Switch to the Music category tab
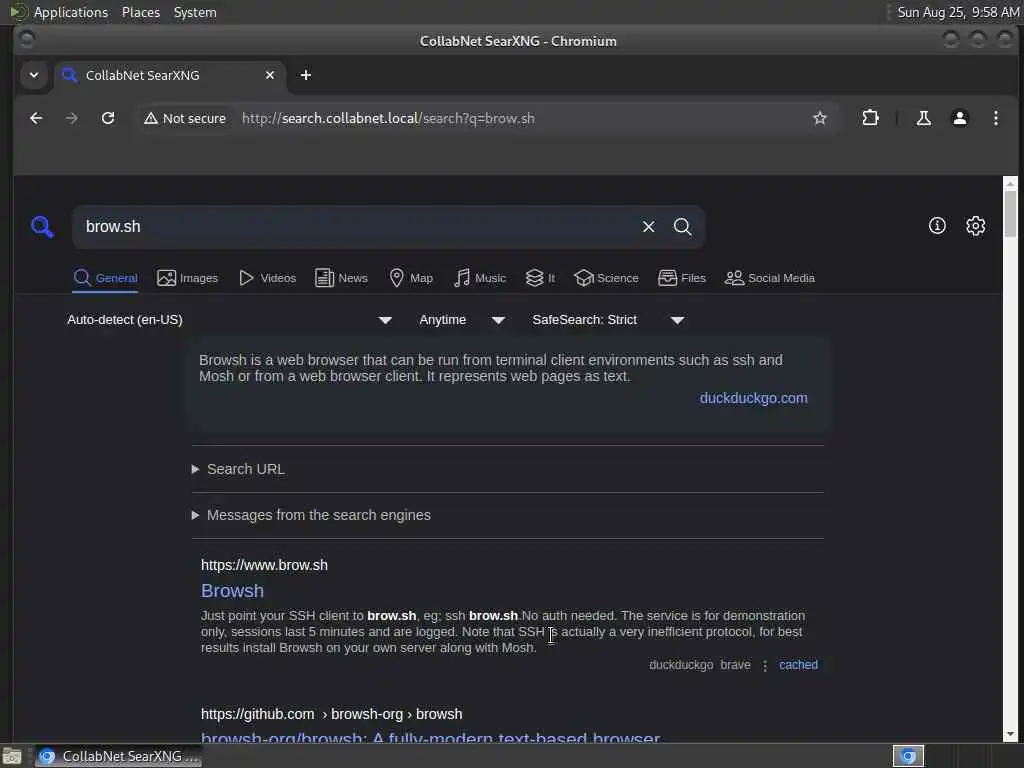 point(480,278)
